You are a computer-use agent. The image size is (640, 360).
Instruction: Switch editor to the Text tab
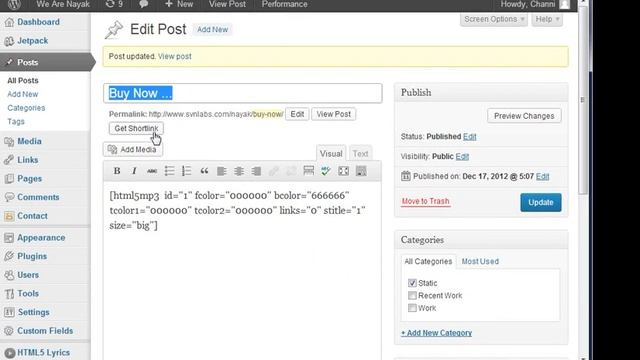click(x=360, y=153)
